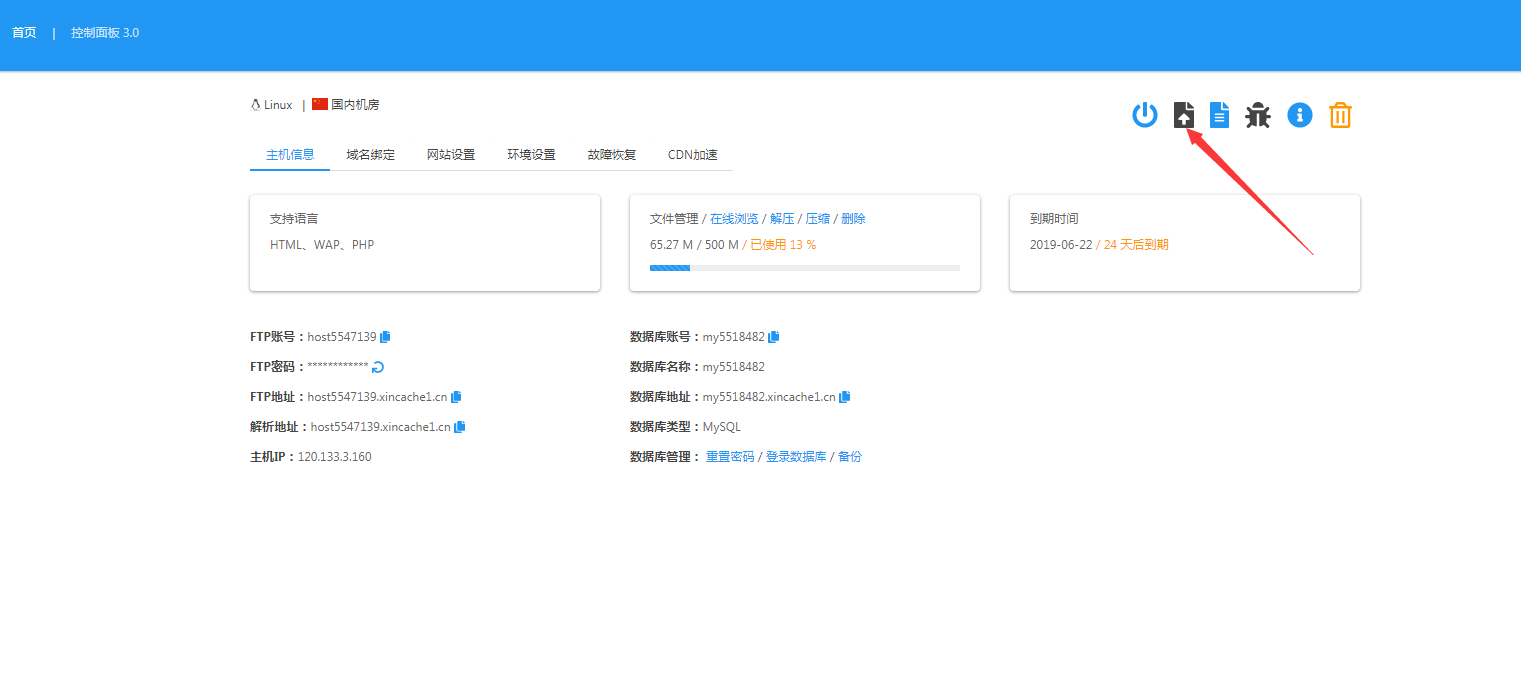Click the 压缩 link

coord(818,218)
